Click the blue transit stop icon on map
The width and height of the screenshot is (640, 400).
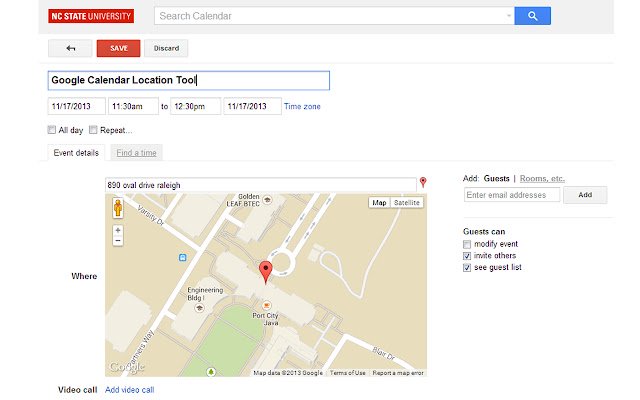click(x=182, y=257)
